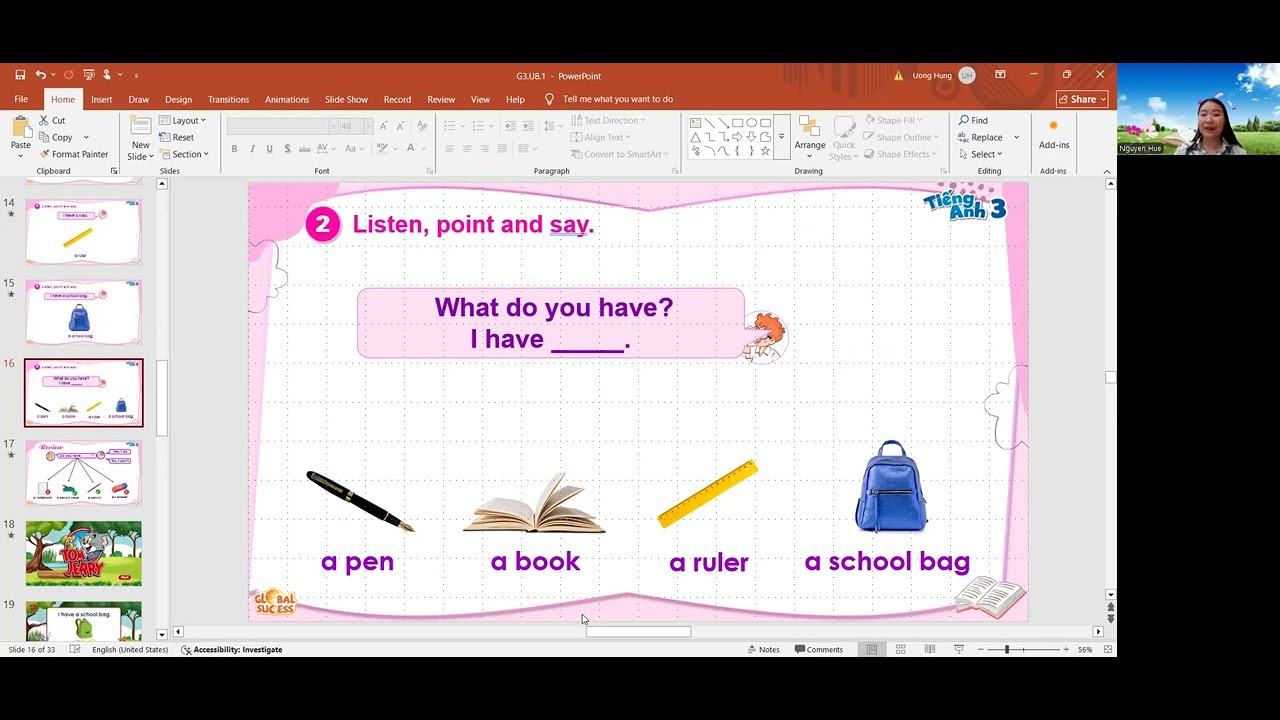
Task: Click the status bar Slide Show icon
Action: [959, 650]
